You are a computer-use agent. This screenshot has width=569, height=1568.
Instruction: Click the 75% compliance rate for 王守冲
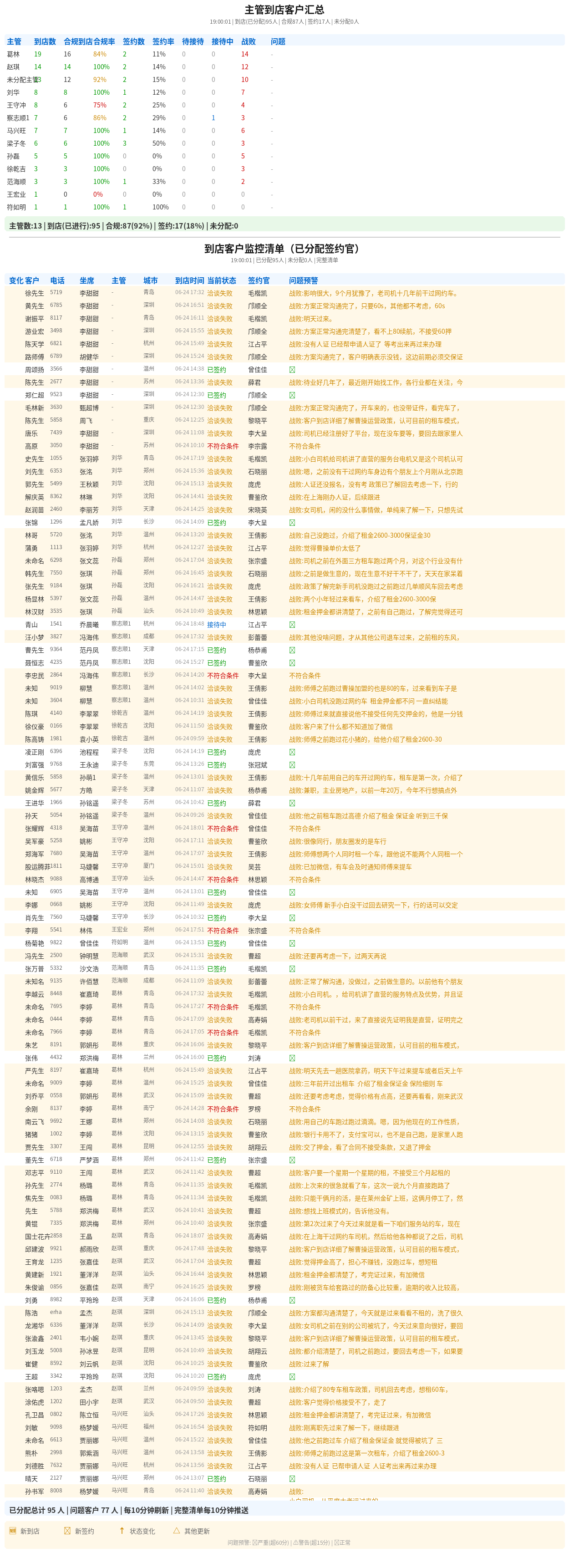[x=100, y=105]
